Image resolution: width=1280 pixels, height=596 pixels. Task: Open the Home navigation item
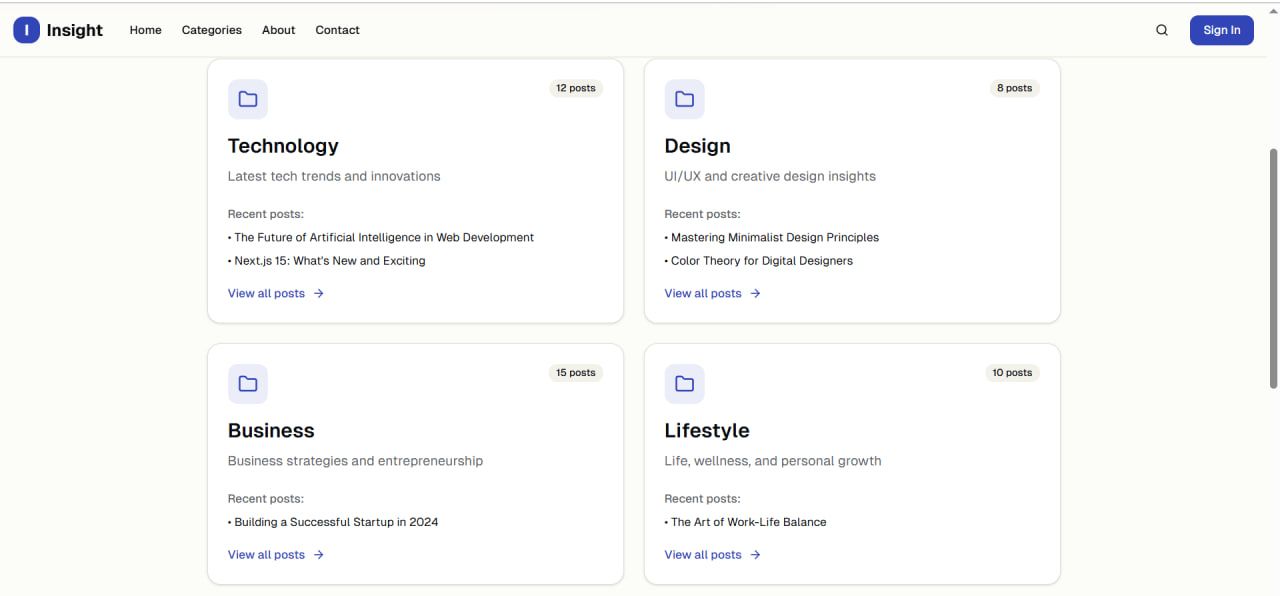point(145,30)
